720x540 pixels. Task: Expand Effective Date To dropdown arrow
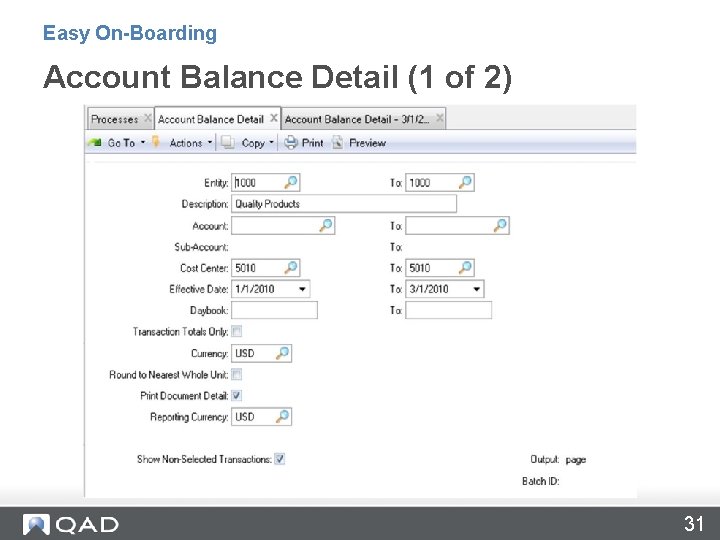[477, 289]
